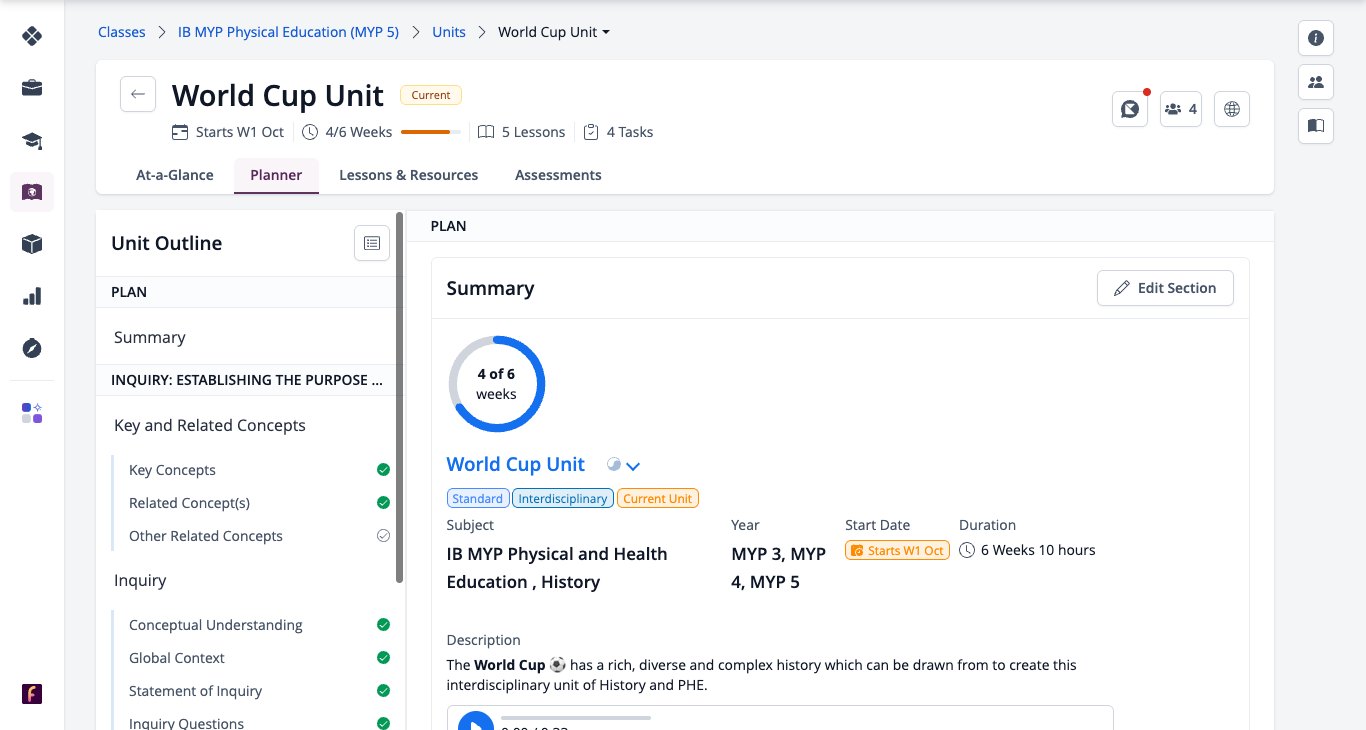This screenshot has height=730, width=1366.
Task: Open the World Cup Unit breadcrumb dropdown
Action: [x=554, y=32]
